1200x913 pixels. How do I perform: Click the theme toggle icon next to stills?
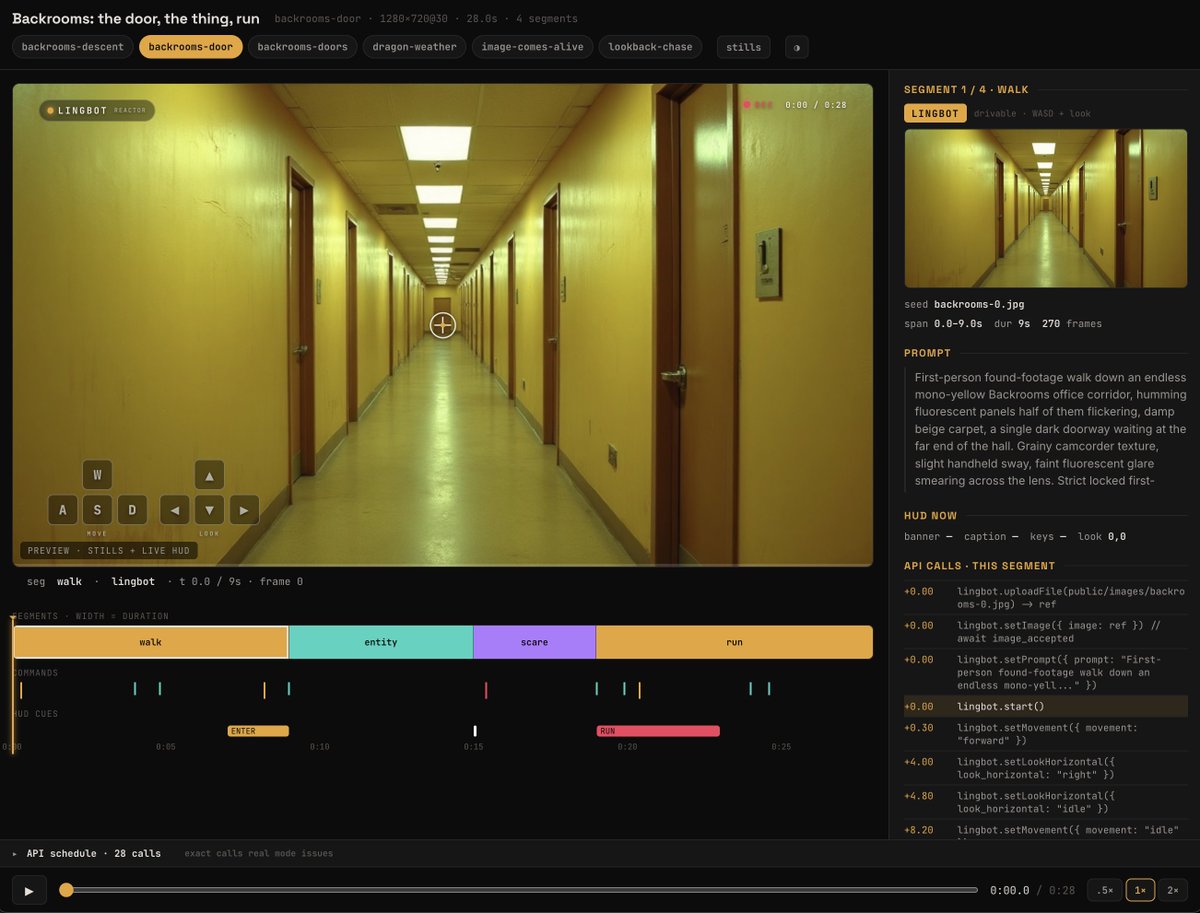(796, 47)
